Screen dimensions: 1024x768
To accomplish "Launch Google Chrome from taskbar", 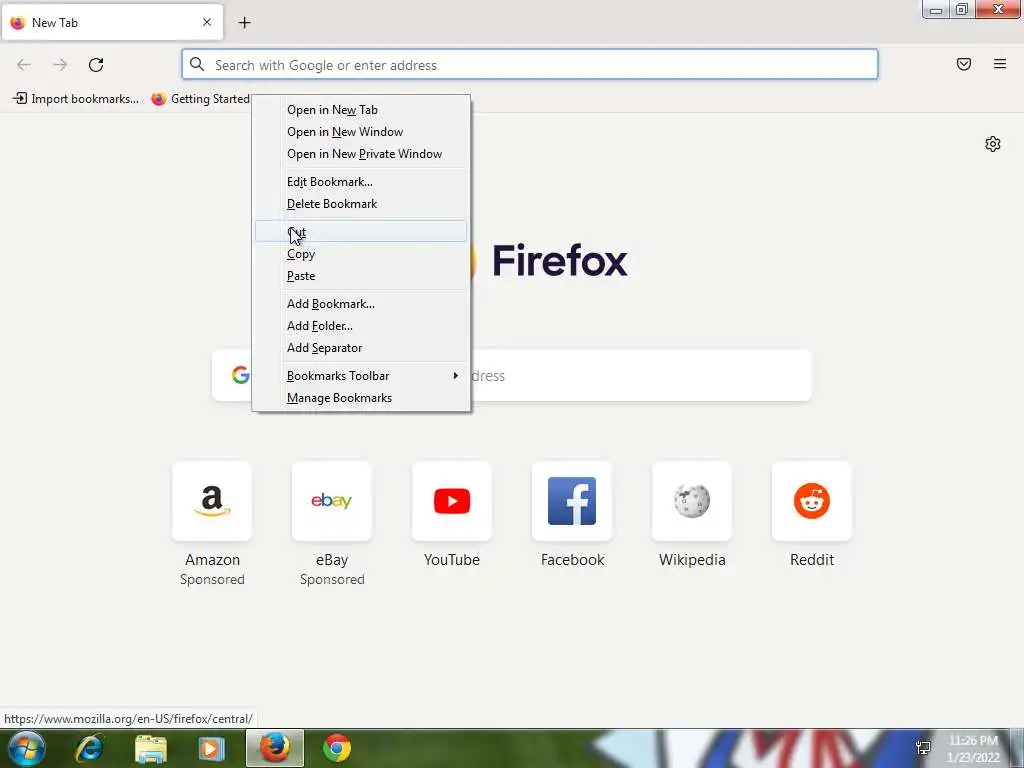I will click(337, 748).
